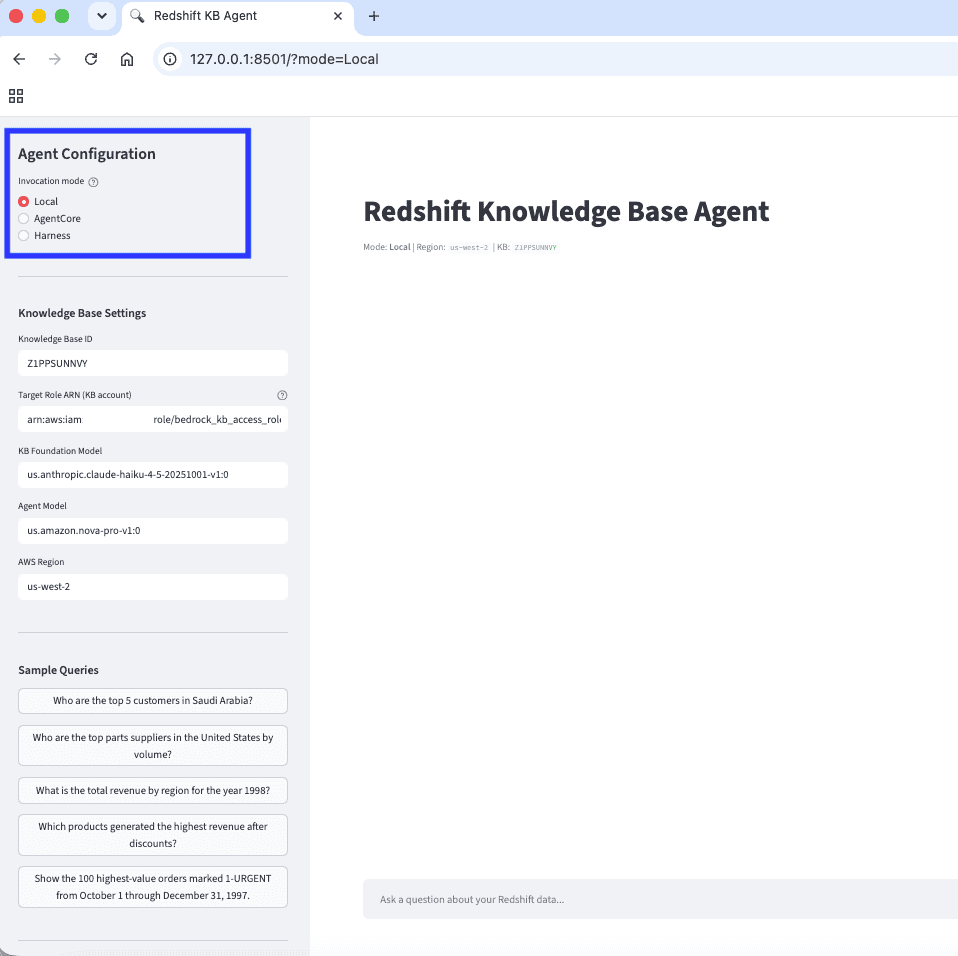Viewport: 958px width, 956px height.
Task: Go back using the browser back arrow
Action: pos(20,59)
